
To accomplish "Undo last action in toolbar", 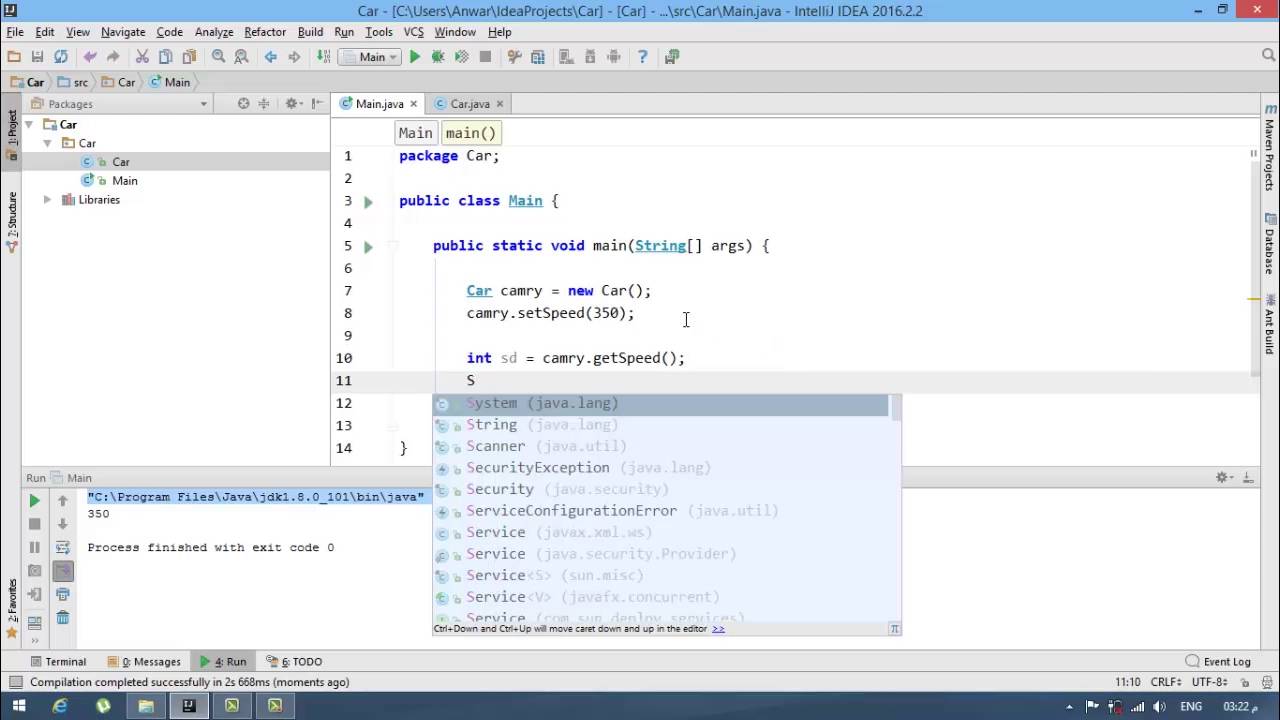I will [90, 57].
